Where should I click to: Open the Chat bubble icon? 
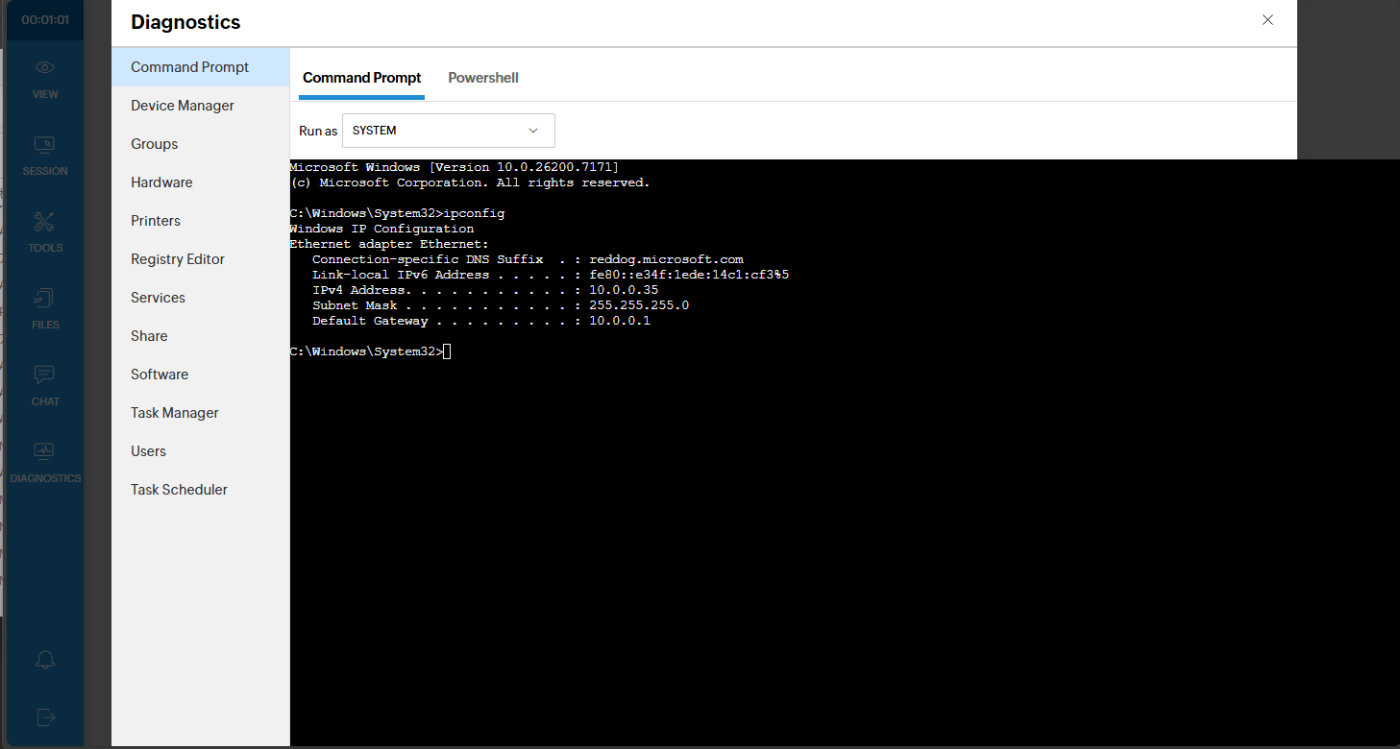click(45, 374)
